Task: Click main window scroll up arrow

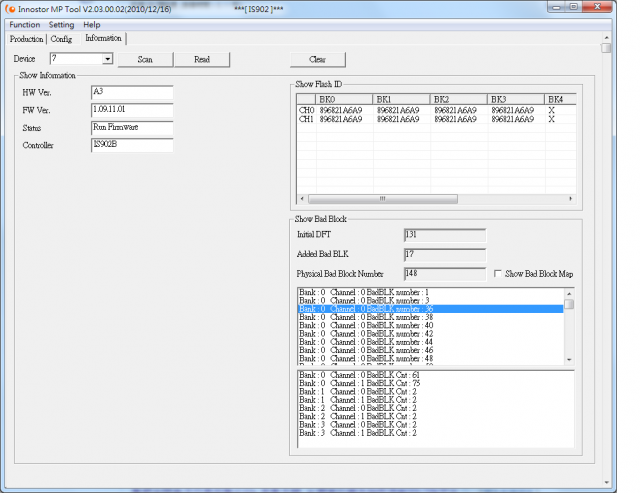Action: coord(607,38)
